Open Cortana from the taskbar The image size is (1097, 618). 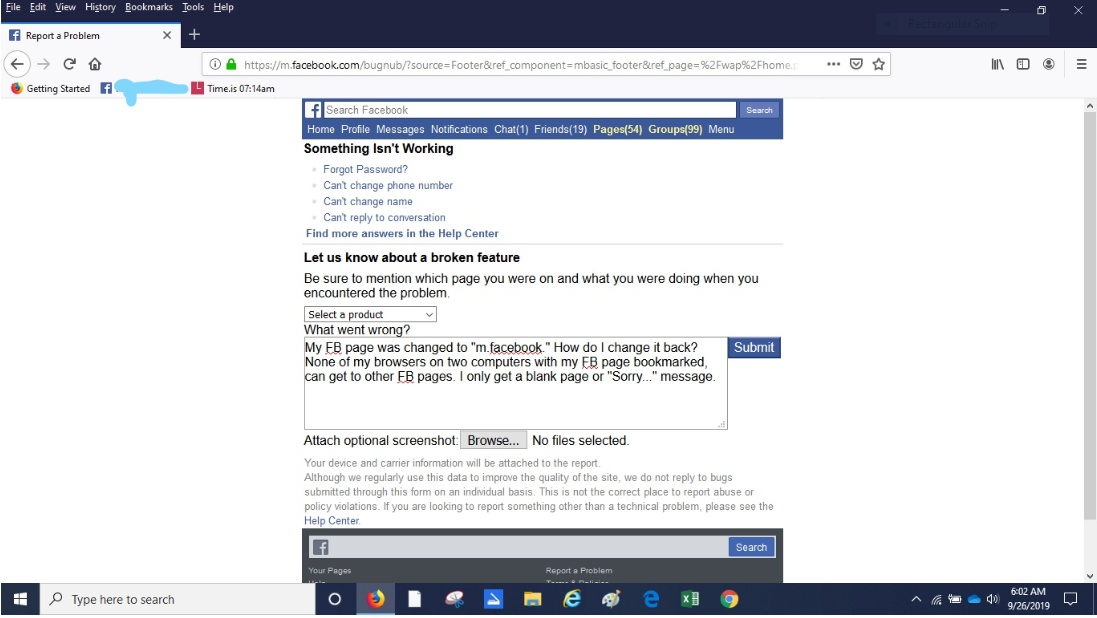coord(334,599)
